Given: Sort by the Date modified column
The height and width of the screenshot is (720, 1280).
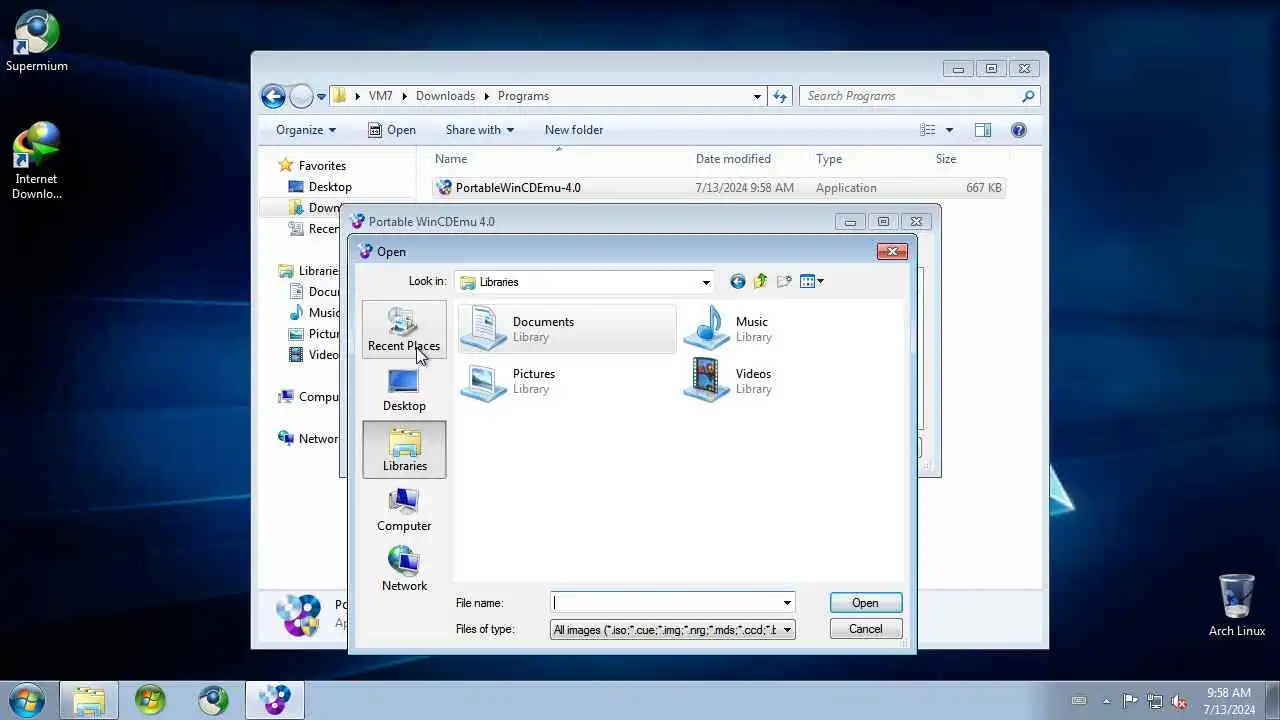Looking at the screenshot, I should tap(750, 159).
